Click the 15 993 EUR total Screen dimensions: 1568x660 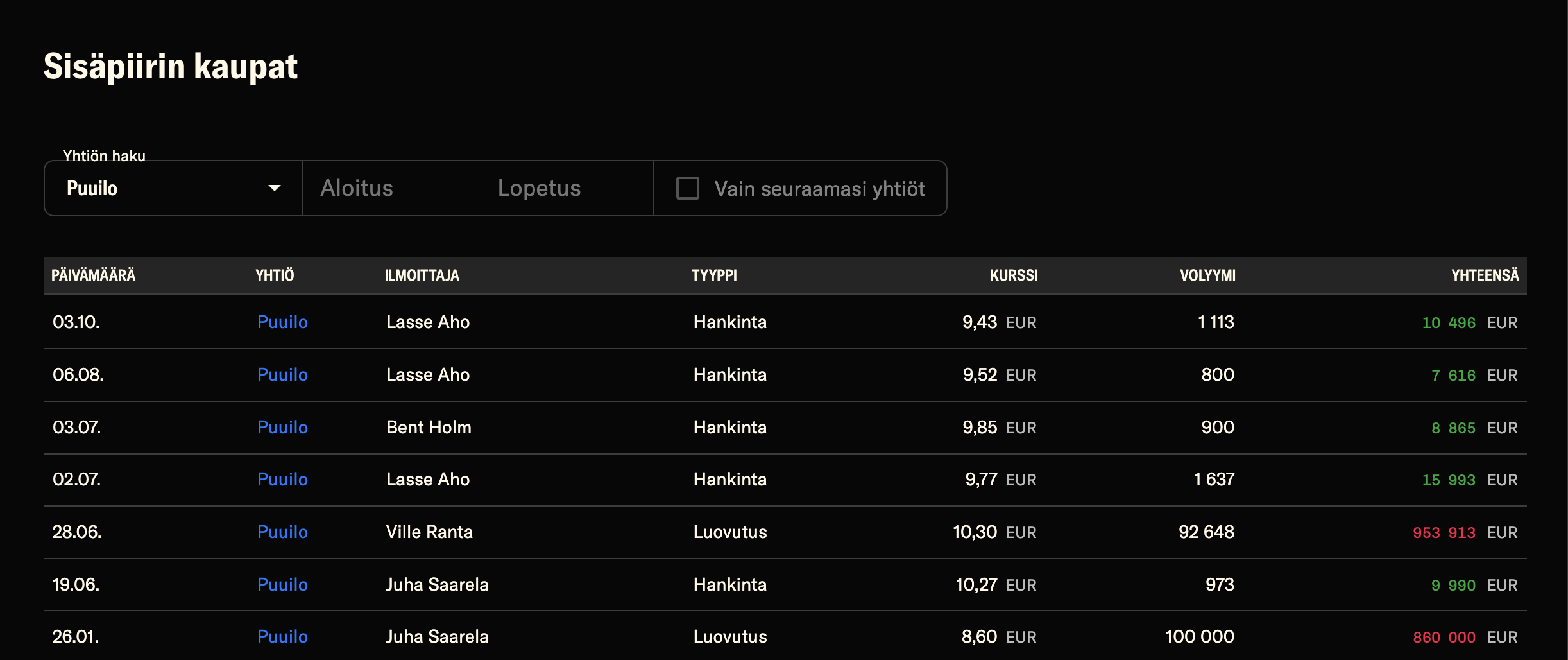coord(1470,480)
